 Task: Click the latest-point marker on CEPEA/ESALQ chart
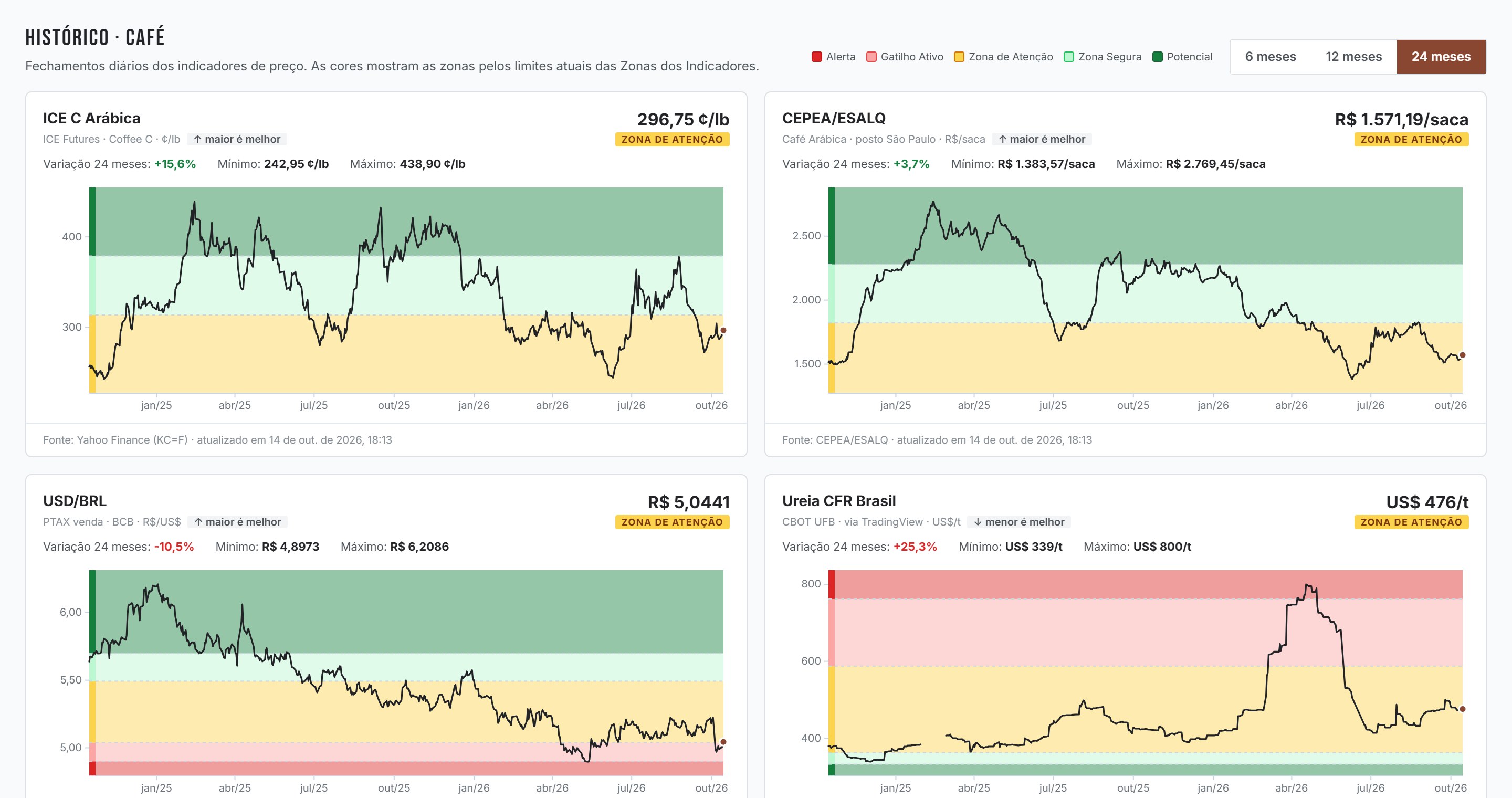pos(1462,355)
